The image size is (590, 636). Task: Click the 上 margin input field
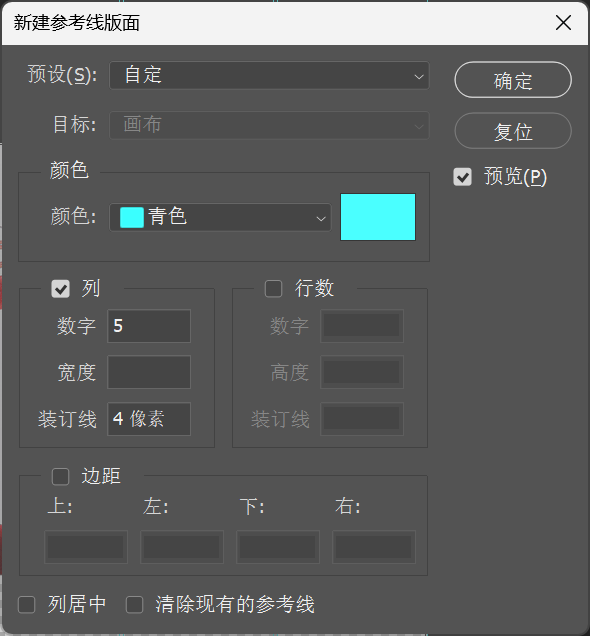pos(86,547)
